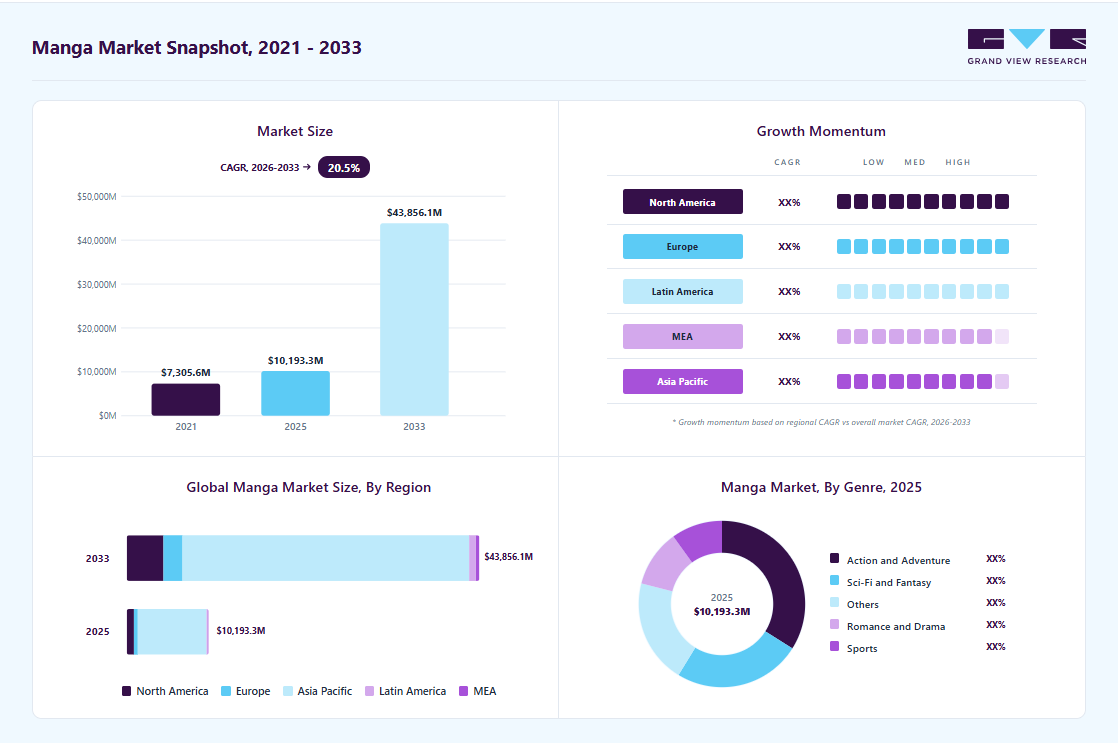The image size is (1118, 743).
Task: Select the $10,193.3M label above the 2025 column
Action: [295, 360]
